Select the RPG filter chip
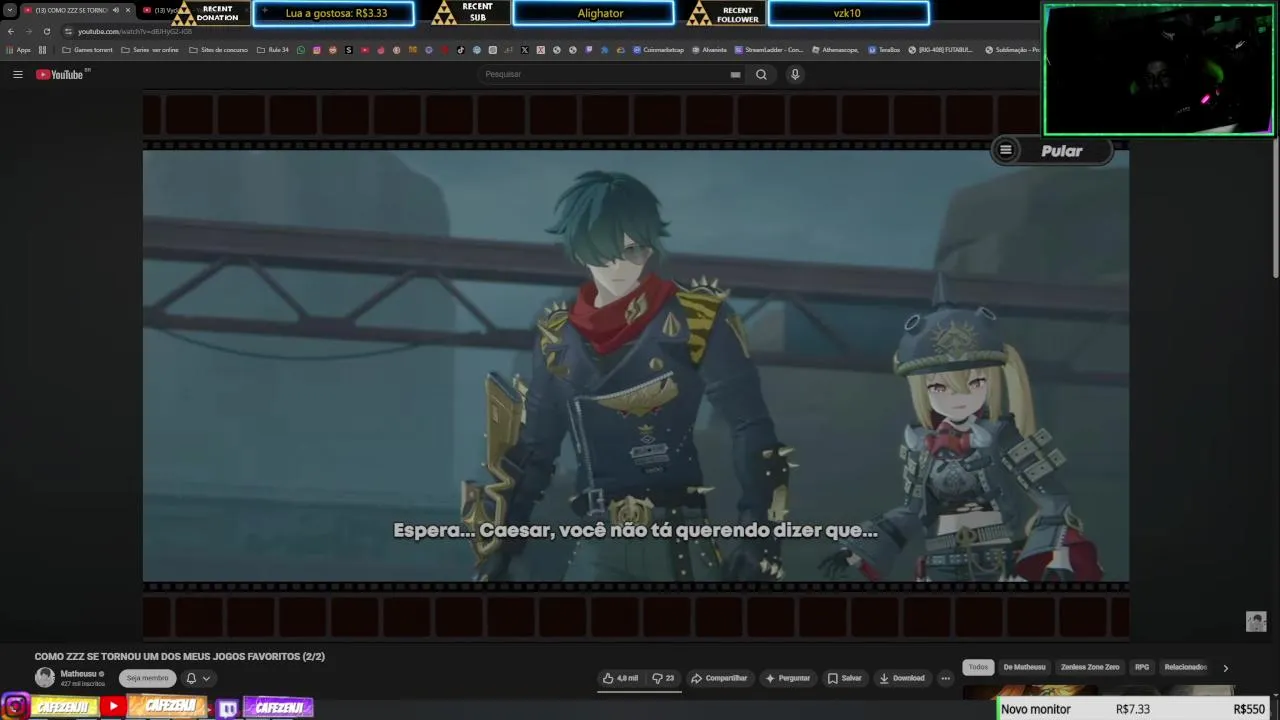Screen dimensions: 1280x720 coord(1142,667)
